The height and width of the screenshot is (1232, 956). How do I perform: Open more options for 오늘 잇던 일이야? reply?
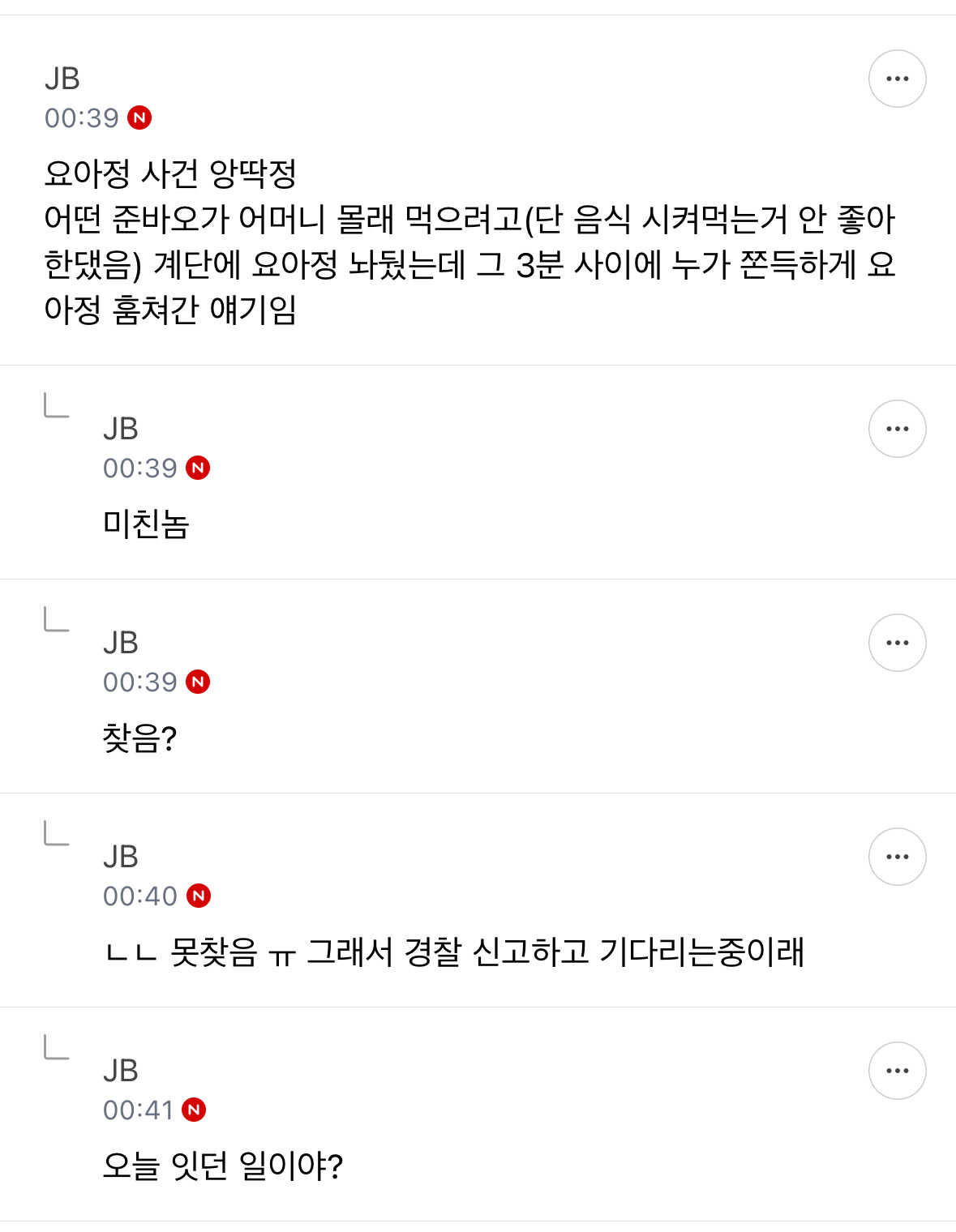click(897, 1071)
